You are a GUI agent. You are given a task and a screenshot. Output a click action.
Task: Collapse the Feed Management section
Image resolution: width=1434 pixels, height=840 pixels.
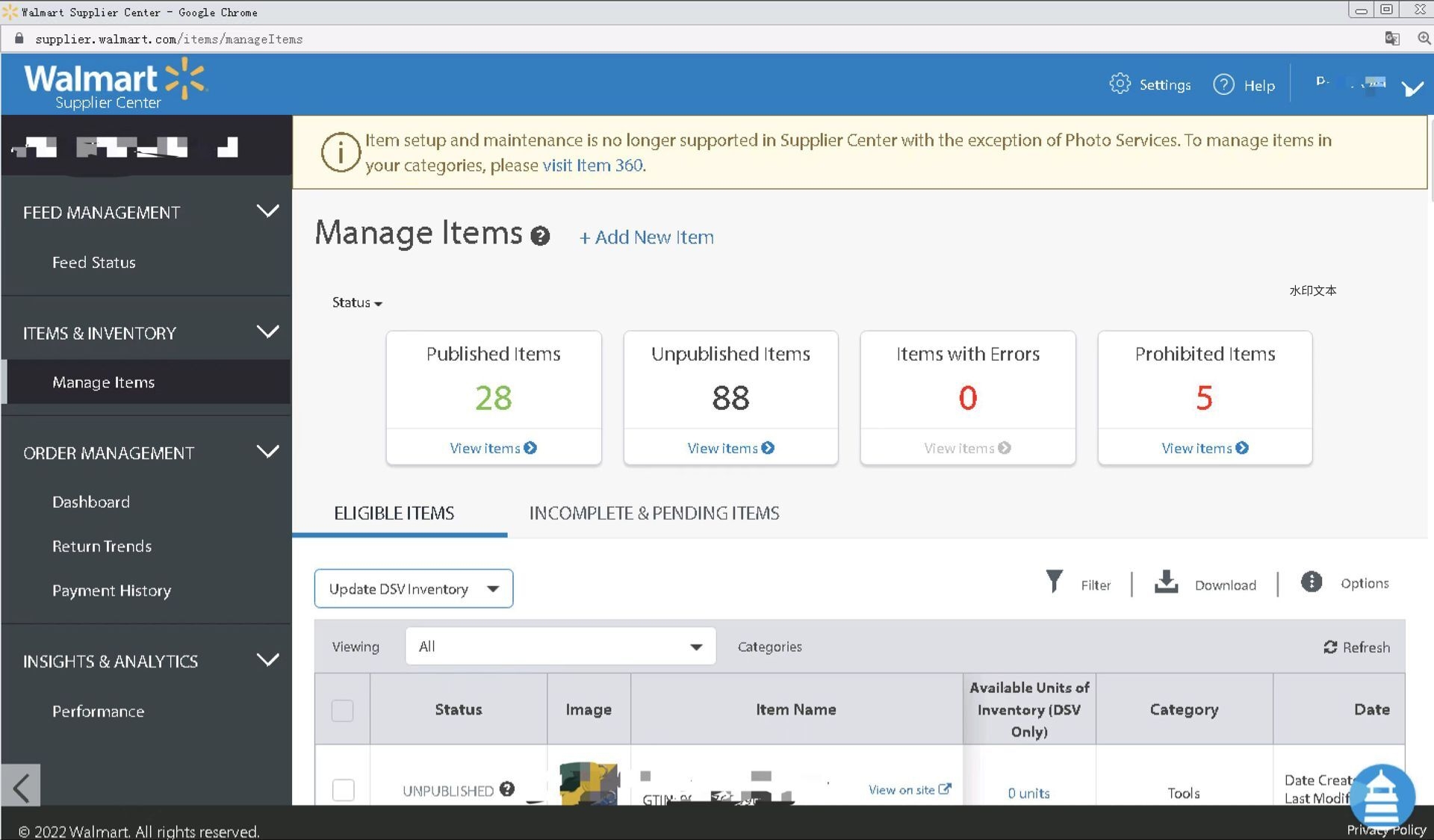tap(267, 211)
